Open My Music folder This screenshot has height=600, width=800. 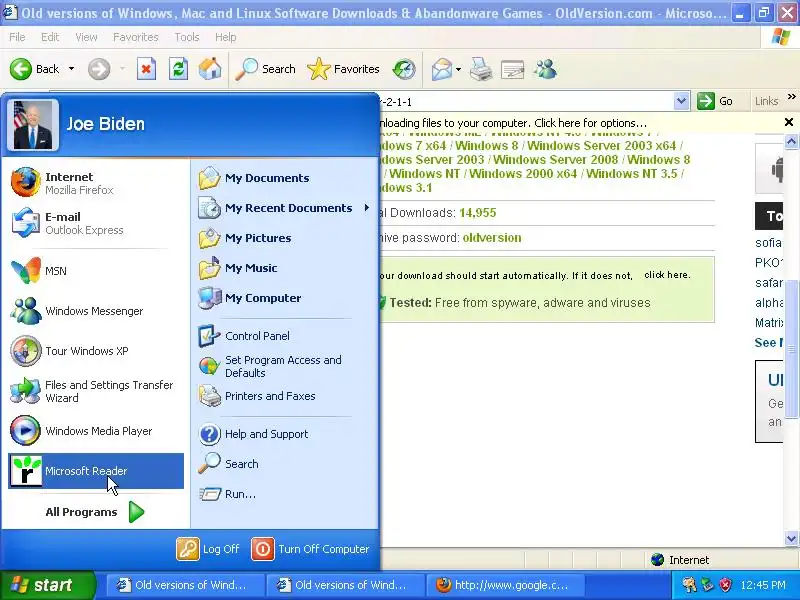284,268
